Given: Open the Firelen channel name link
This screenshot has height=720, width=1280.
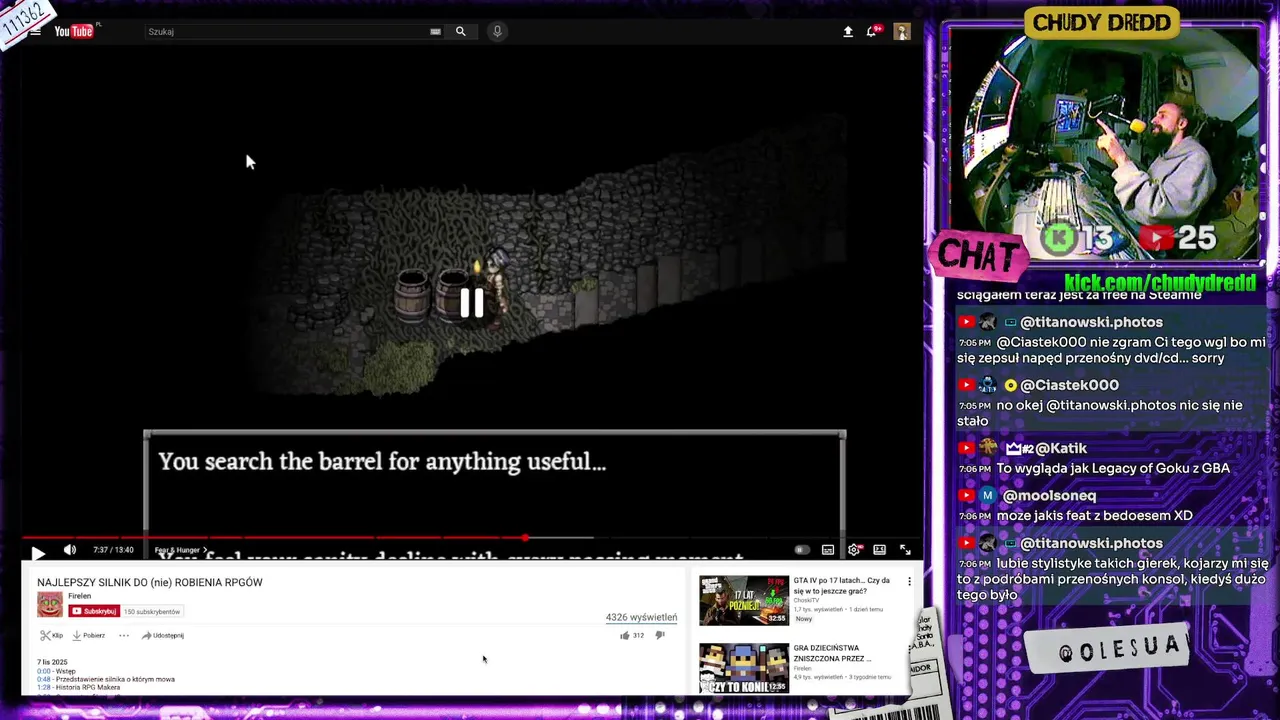Looking at the screenshot, I should coord(79,596).
